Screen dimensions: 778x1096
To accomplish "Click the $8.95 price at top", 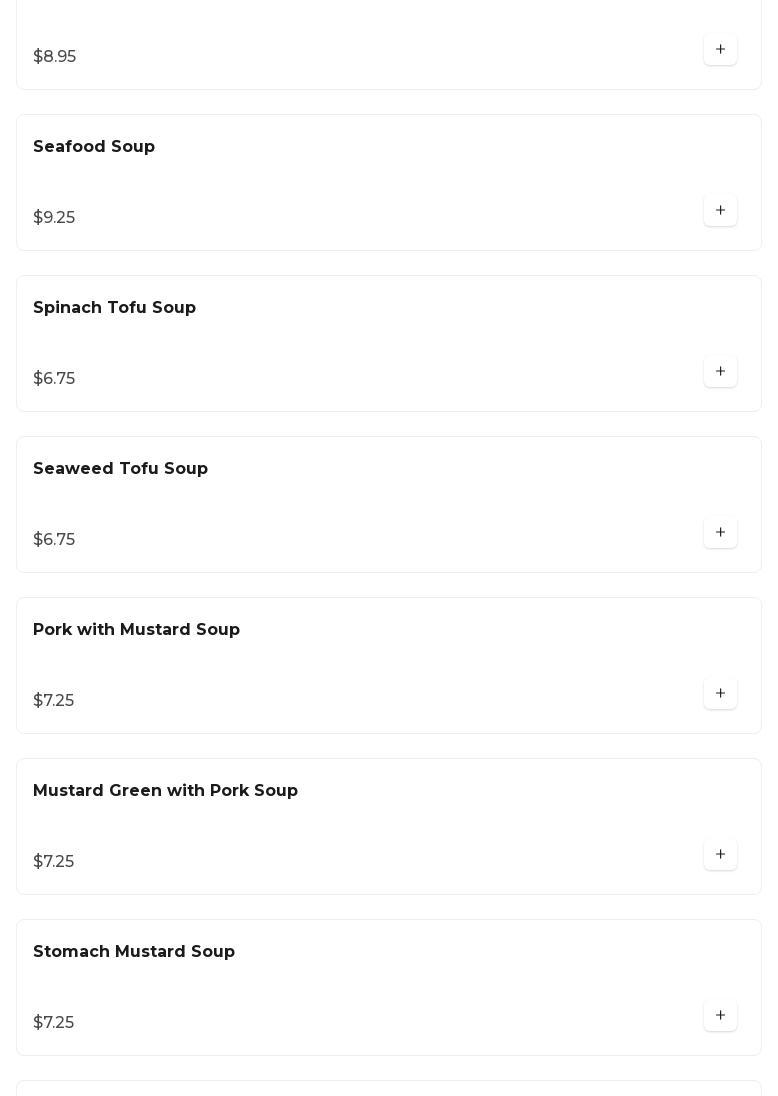I will (x=54, y=57).
